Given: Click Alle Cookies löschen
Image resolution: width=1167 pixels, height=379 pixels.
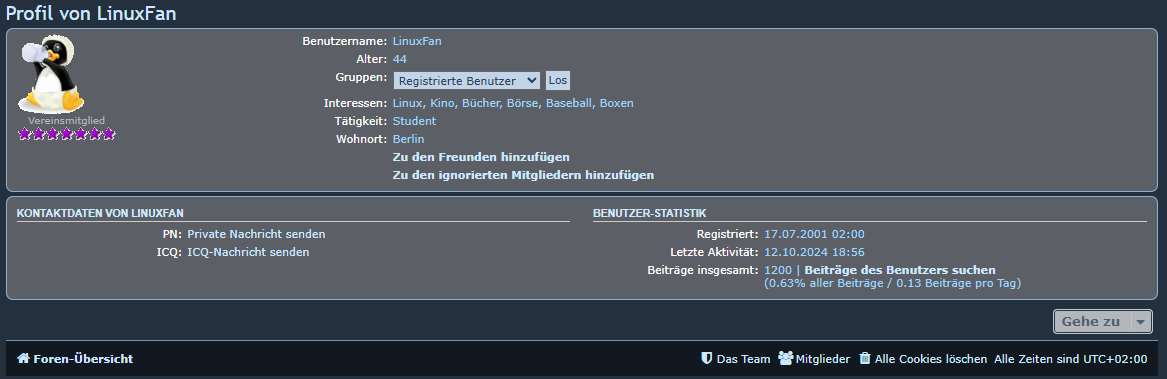Looking at the screenshot, I should click(931, 359).
